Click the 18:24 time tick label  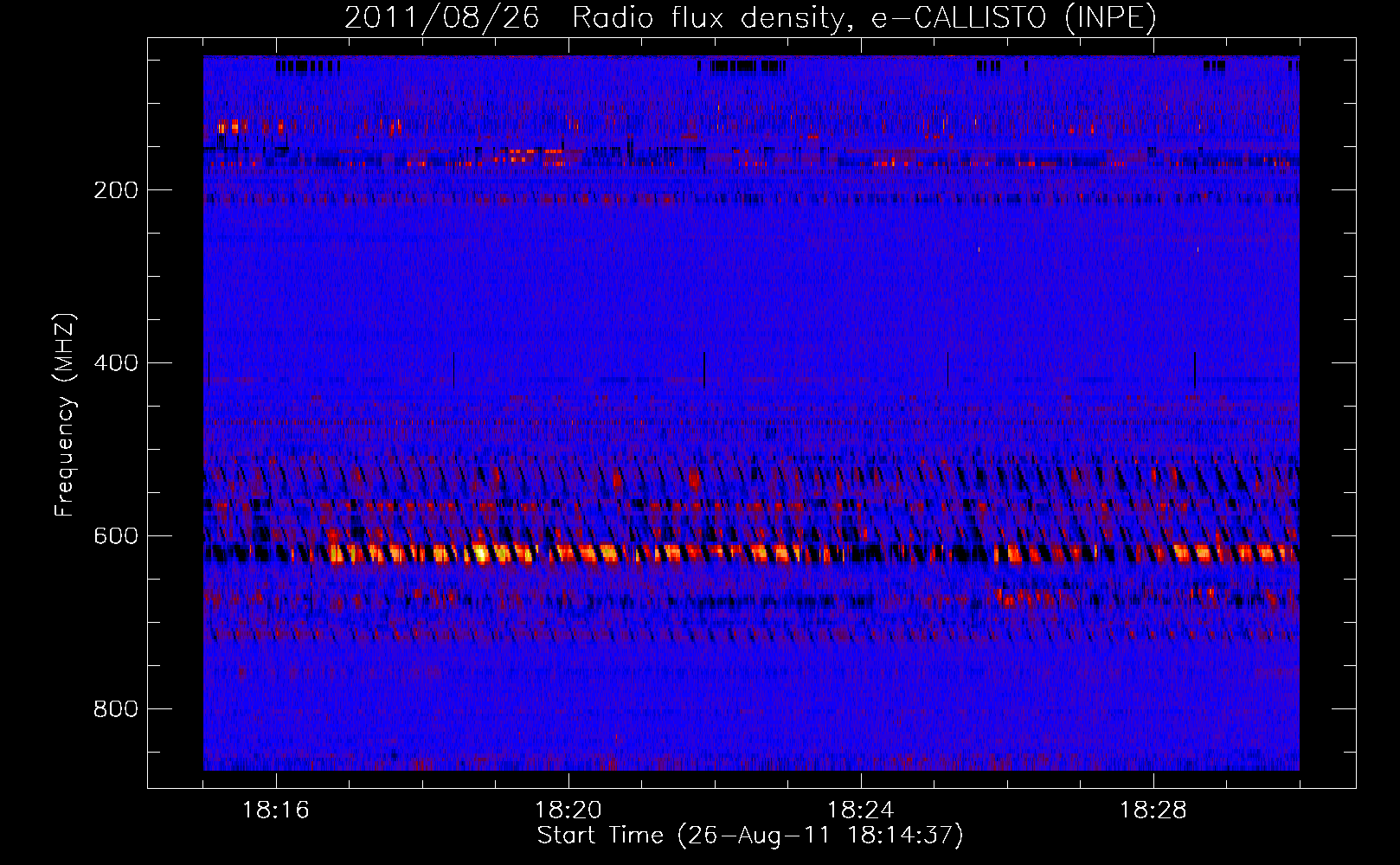[861, 811]
